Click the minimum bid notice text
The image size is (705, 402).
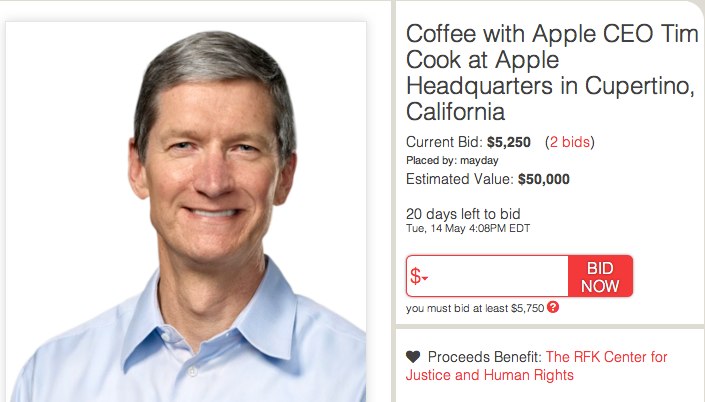coord(475,308)
